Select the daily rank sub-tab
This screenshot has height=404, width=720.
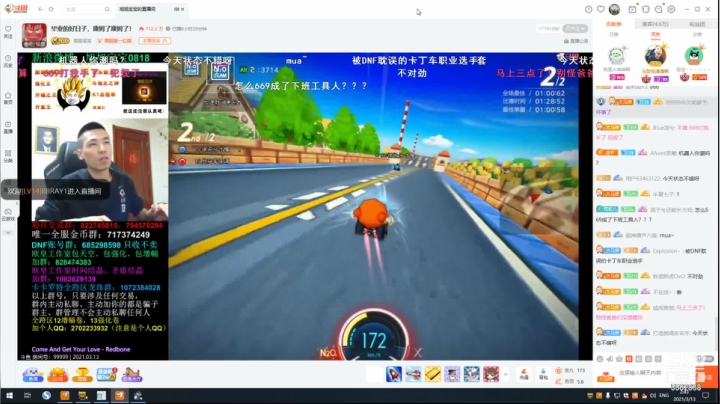[x=613, y=34]
